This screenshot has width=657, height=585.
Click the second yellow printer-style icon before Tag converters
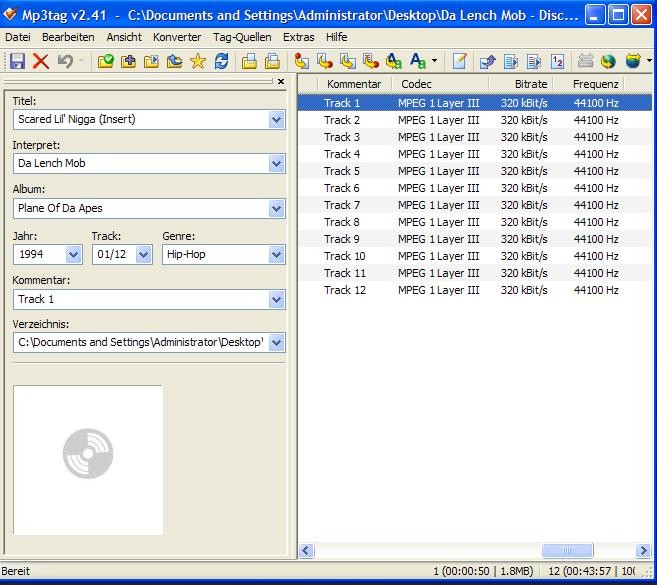272,62
